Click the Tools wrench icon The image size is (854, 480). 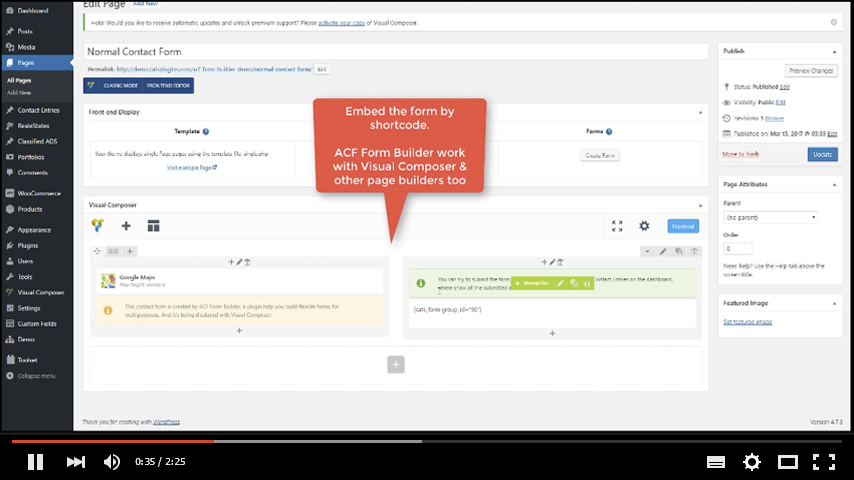coord(10,277)
